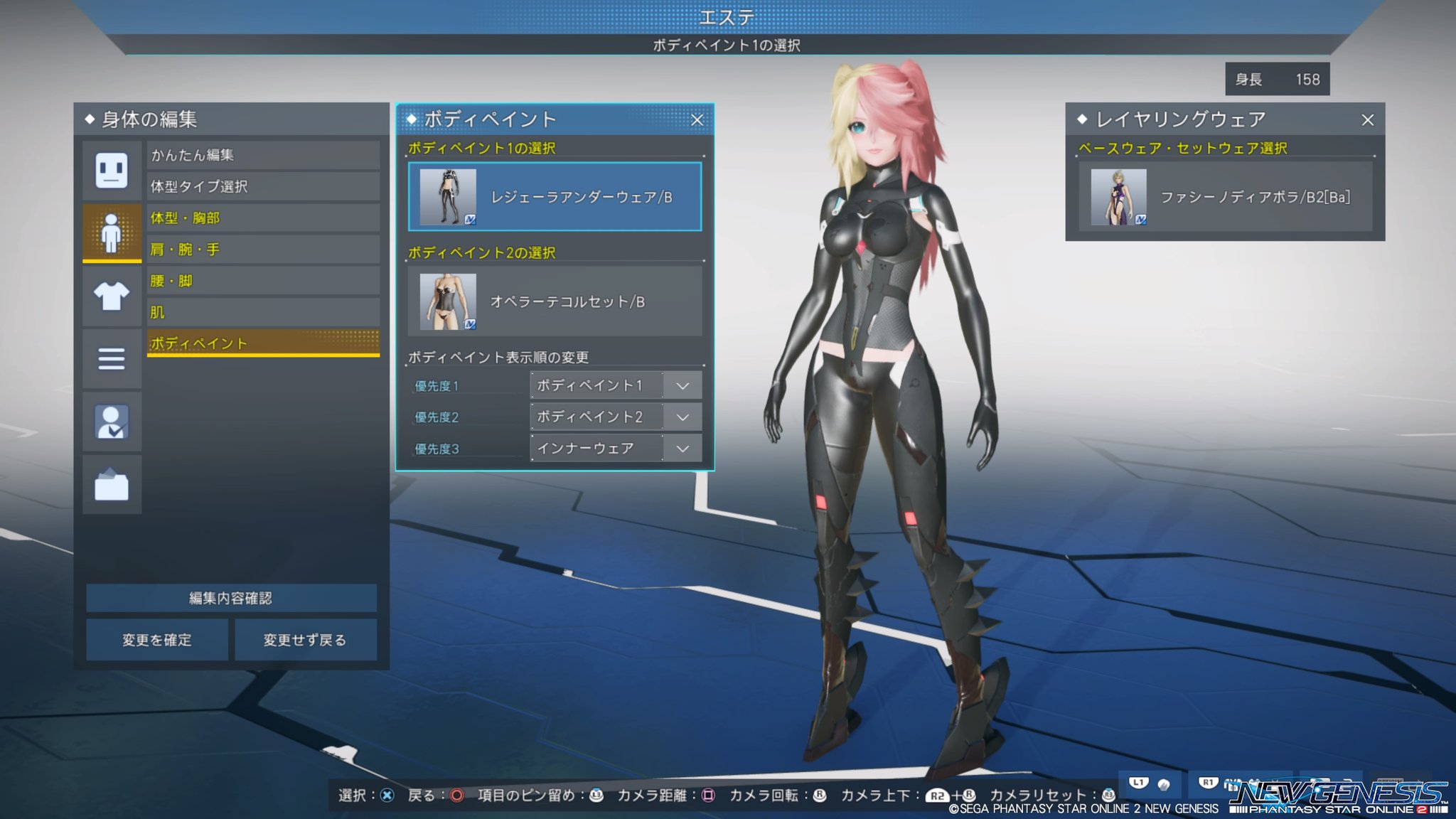Open the 腰・脚 menu item

263,281
